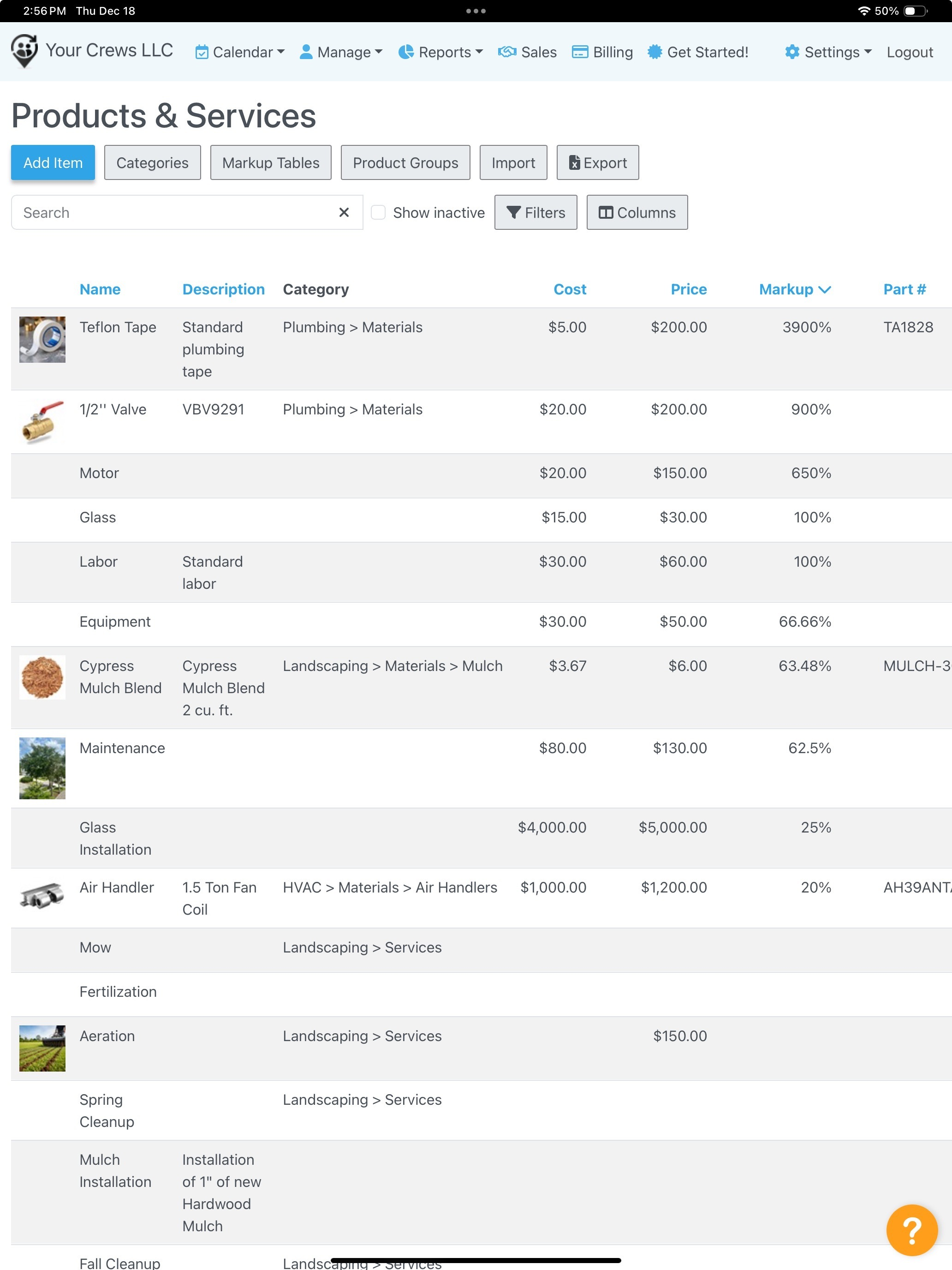This screenshot has width=952, height=1270.
Task: Click Landscaping > Materials > Mulch category
Action: (x=393, y=666)
